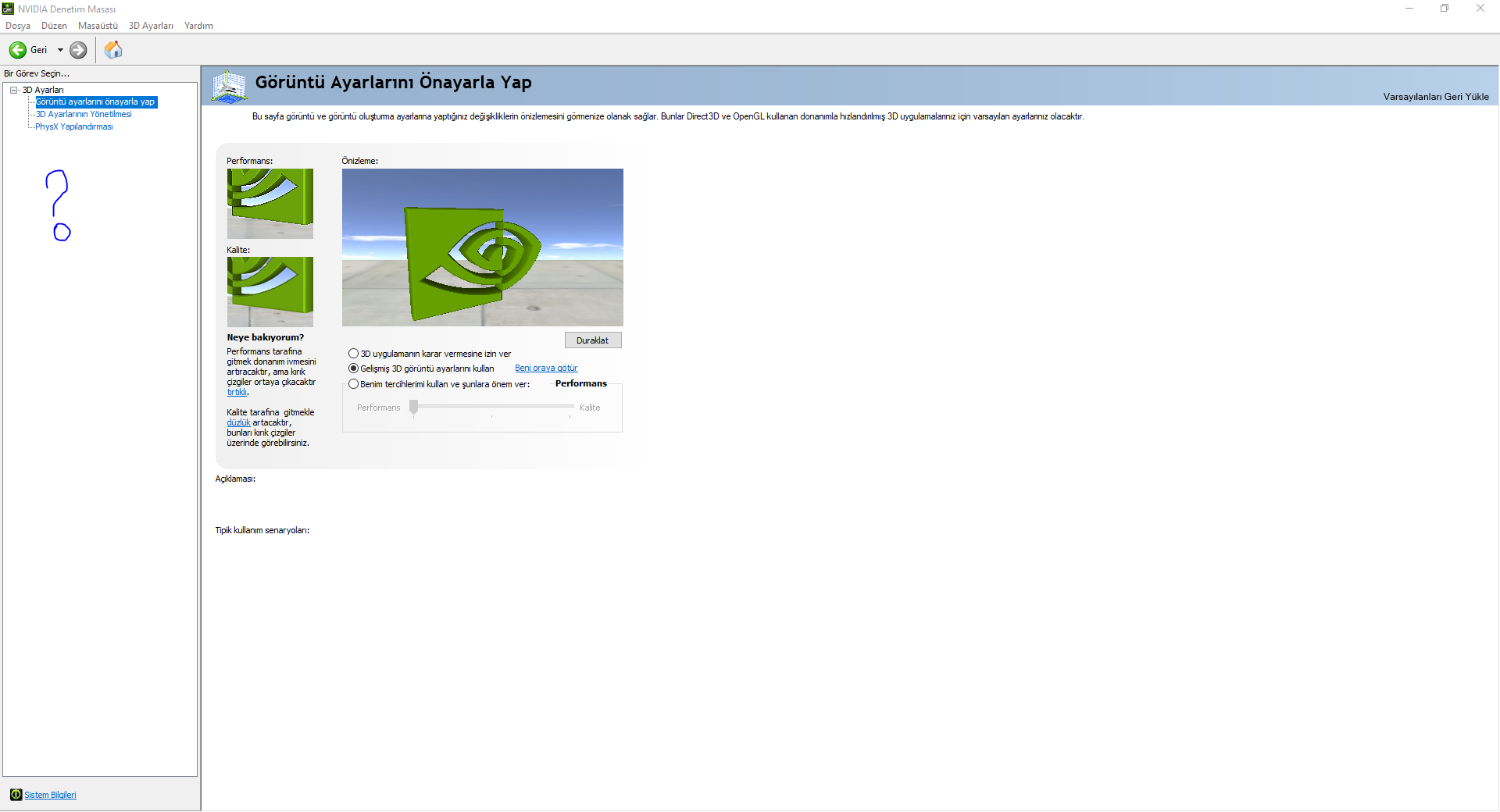This screenshot has height=812, width=1500.
Task: Collapse the 3D Ayarları tree node
Action: point(14,90)
